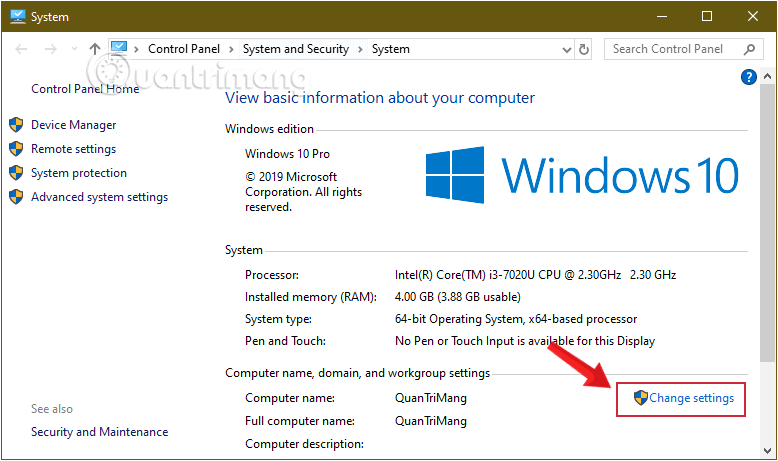Open System protection

[79, 173]
